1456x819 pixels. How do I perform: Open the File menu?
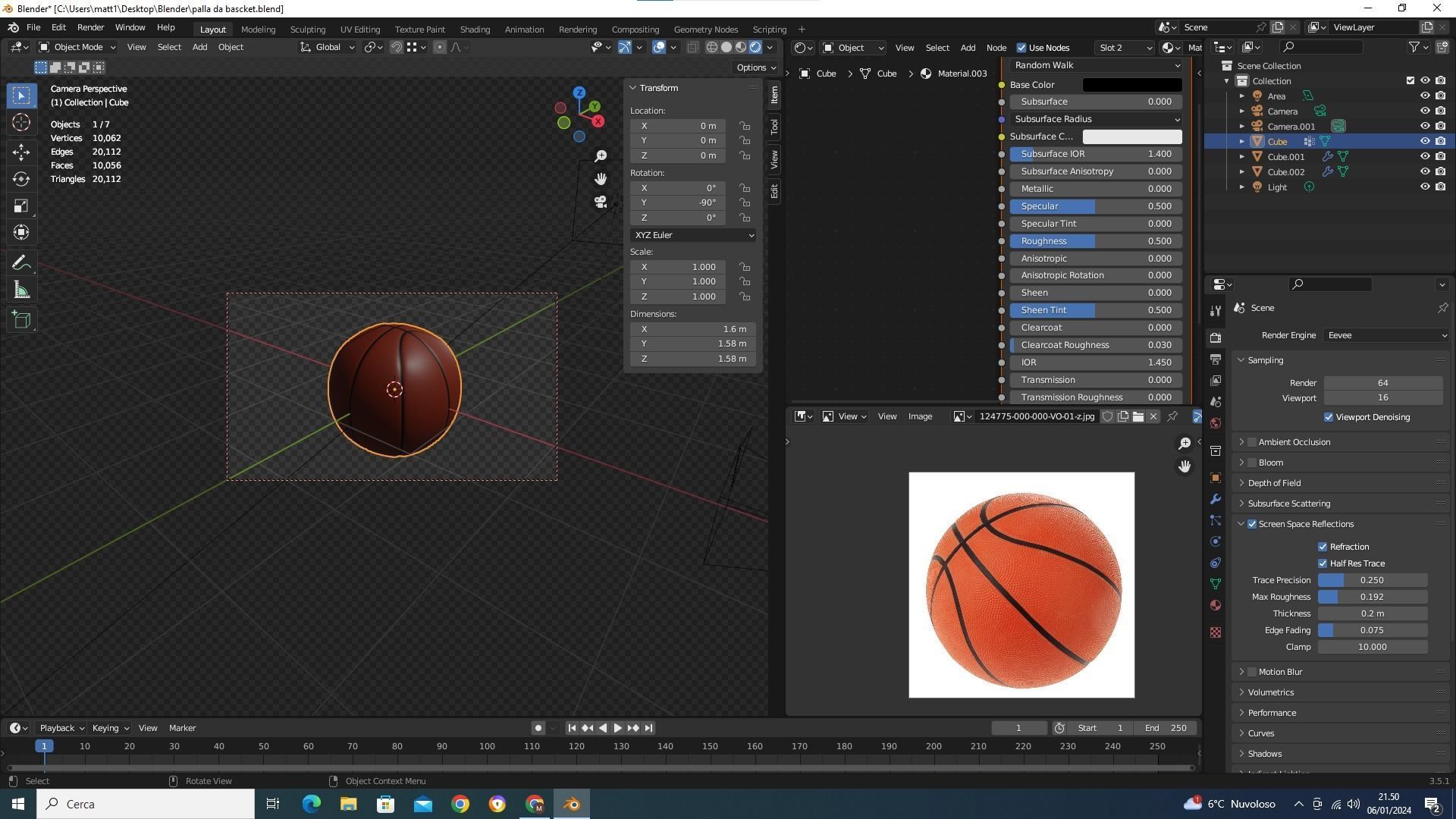pos(33,27)
